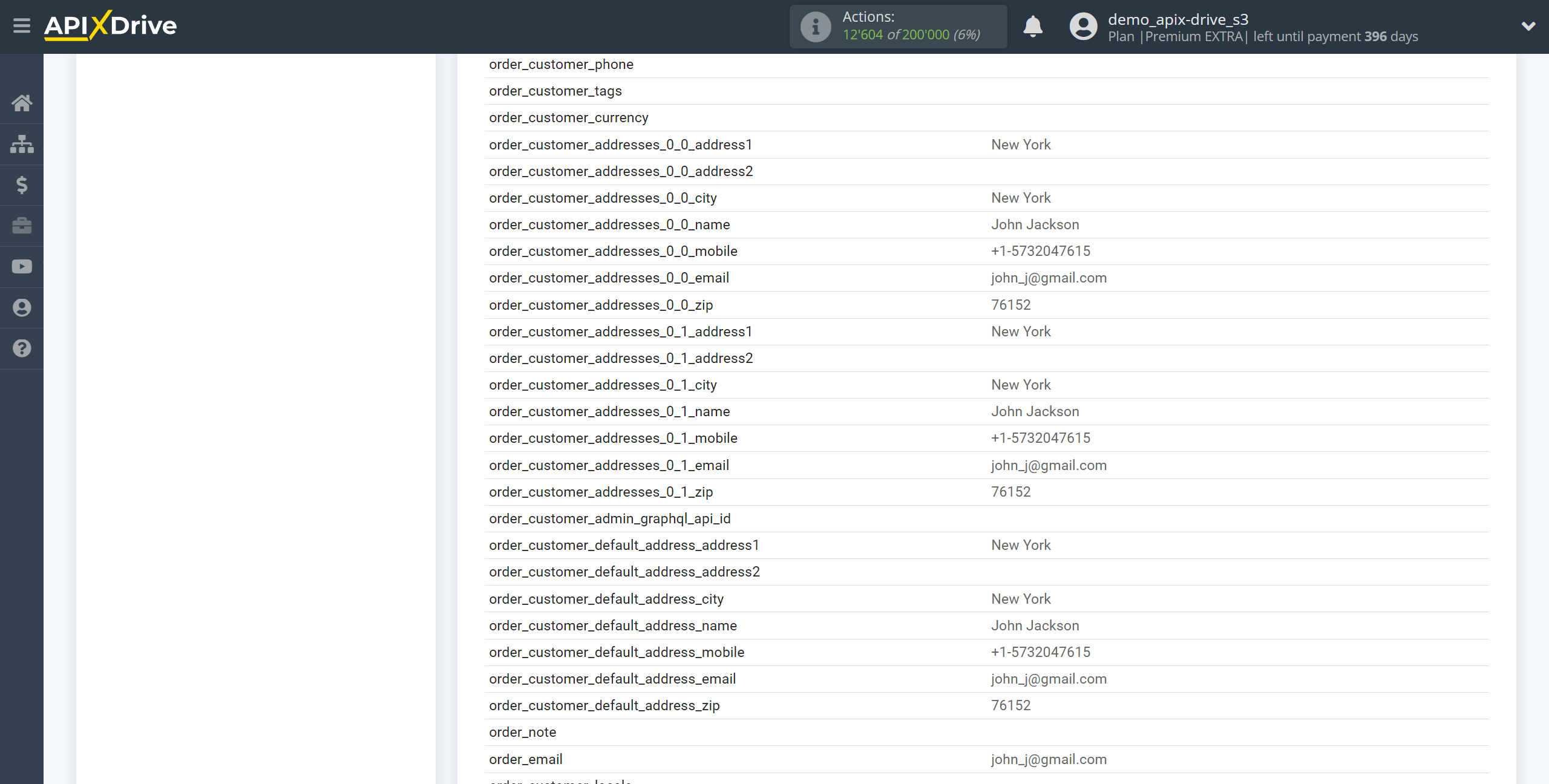Viewport: 1549px width, 784px height.
Task: Click the ApiX-Drive logo
Action: pyautogui.click(x=110, y=25)
